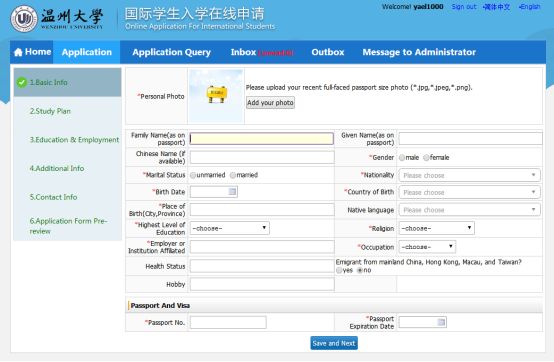Click the personal photo placeholder image
Viewport: 554px width, 362px height.
coord(216,96)
